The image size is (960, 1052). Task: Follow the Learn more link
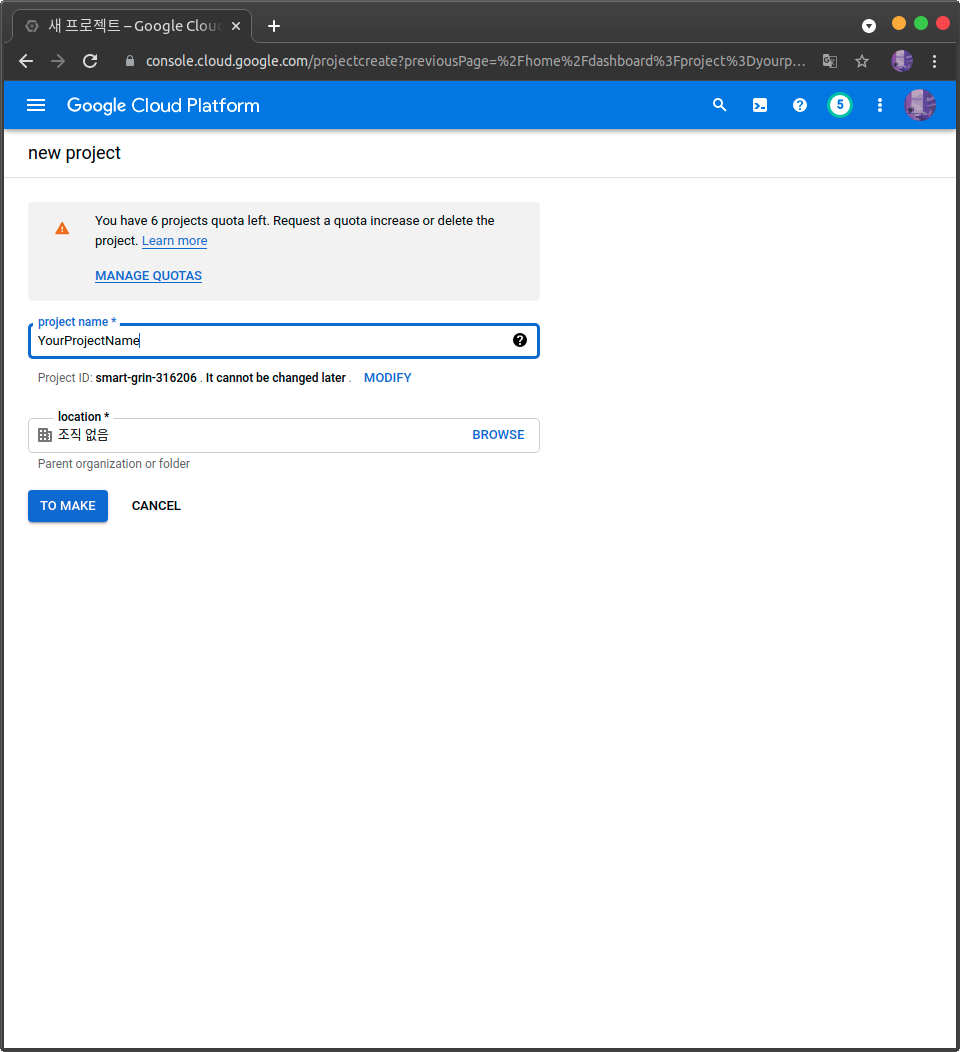[174, 241]
